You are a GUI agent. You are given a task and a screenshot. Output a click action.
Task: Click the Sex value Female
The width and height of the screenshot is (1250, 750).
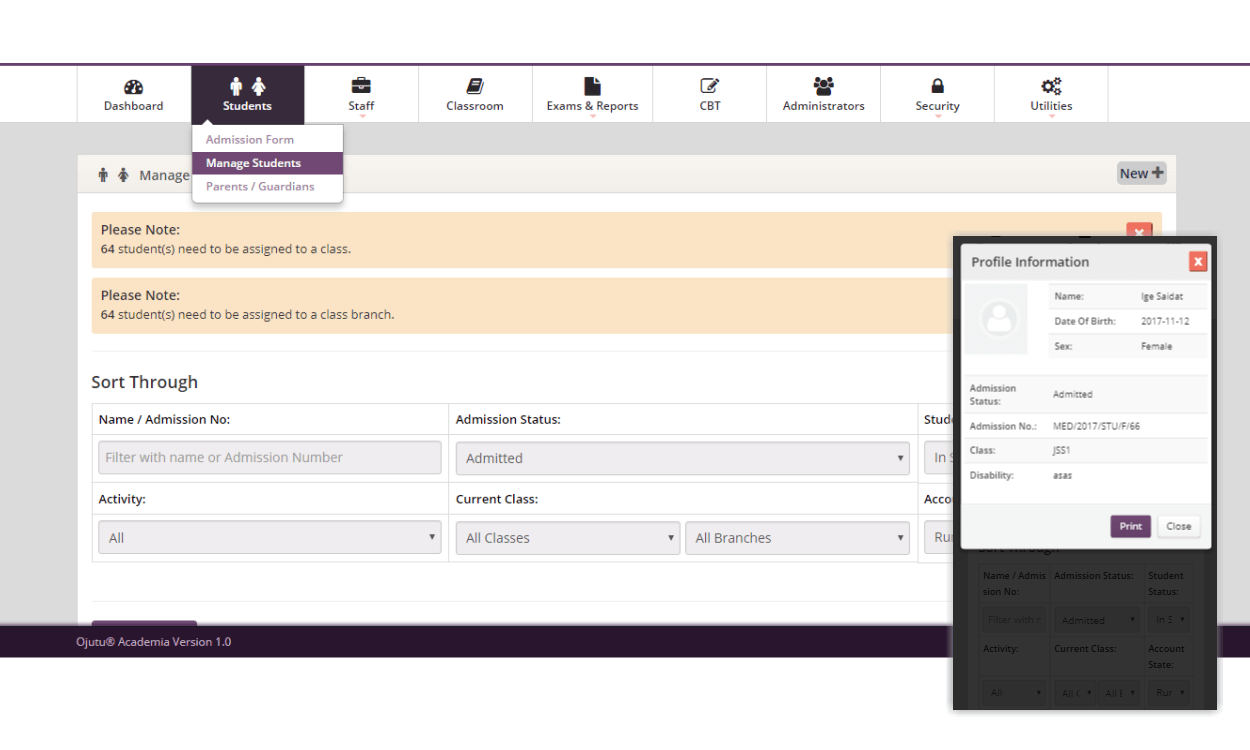click(x=1157, y=347)
